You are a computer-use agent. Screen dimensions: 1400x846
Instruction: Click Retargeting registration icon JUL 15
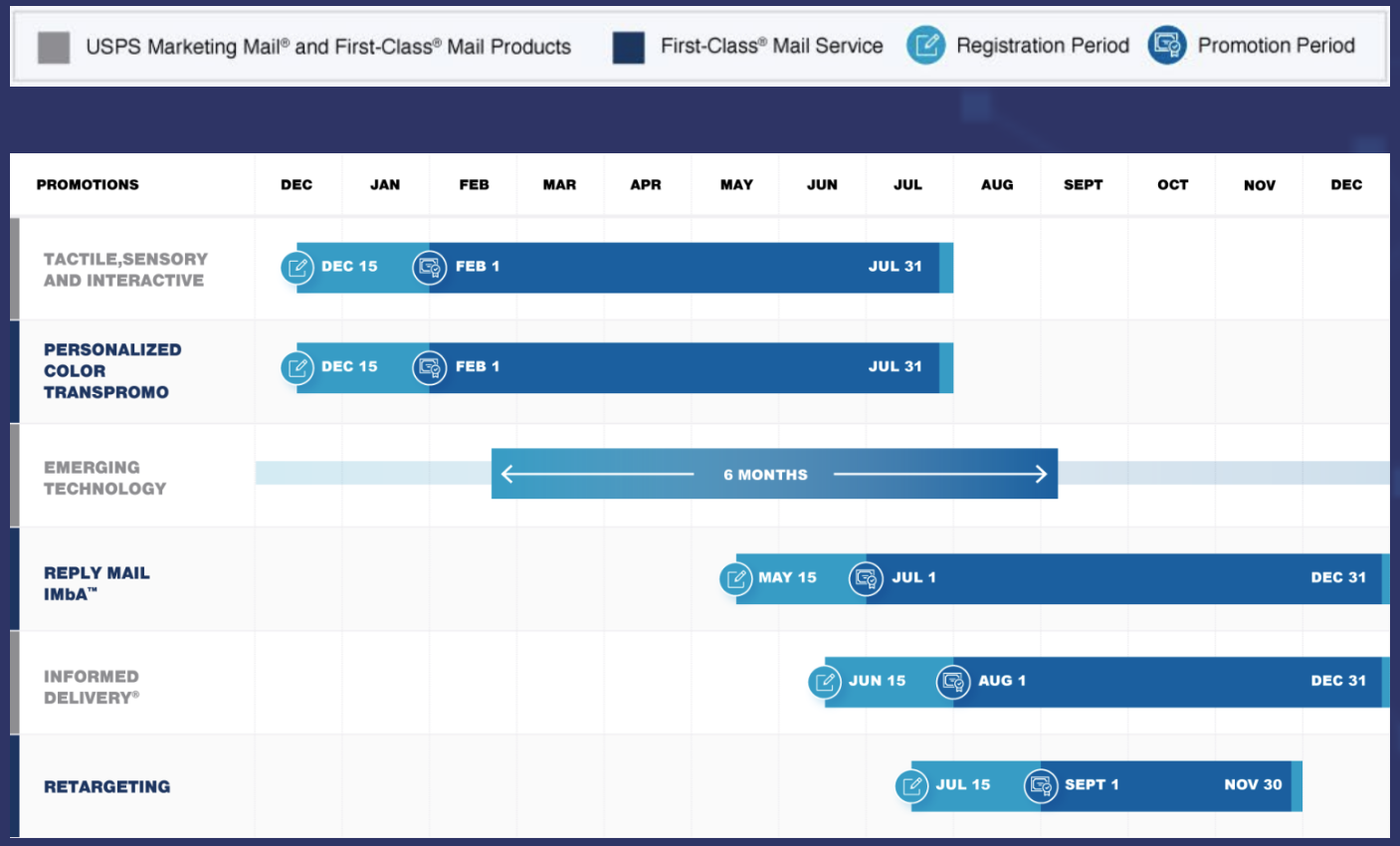click(911, 786)
